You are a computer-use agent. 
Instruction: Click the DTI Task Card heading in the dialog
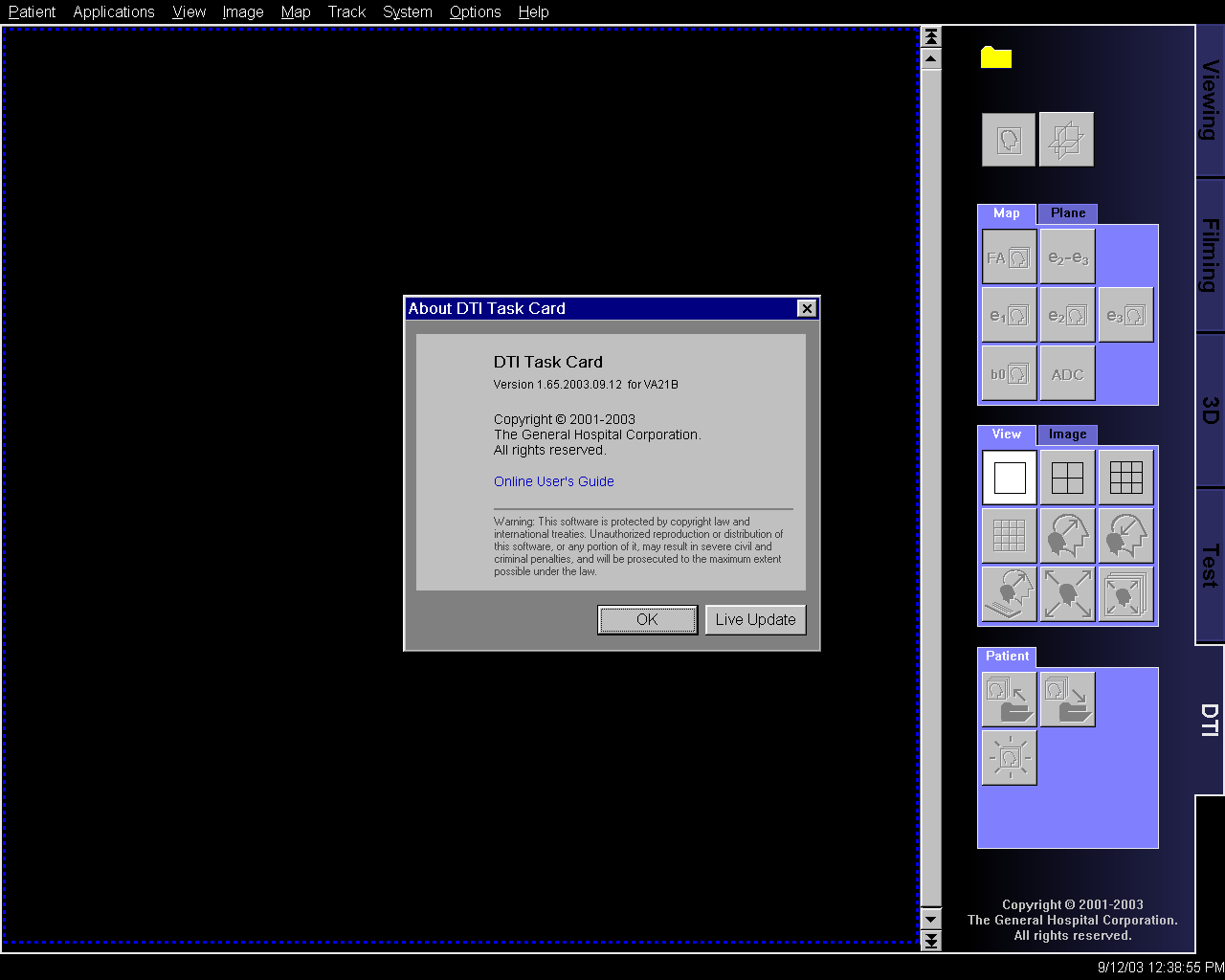548,362
